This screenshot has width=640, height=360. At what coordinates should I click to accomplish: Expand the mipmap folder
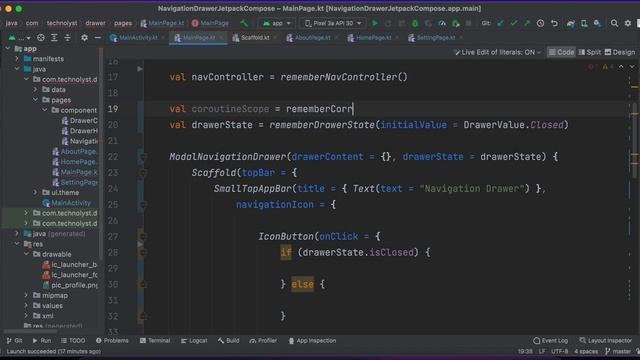pos(26,295)
